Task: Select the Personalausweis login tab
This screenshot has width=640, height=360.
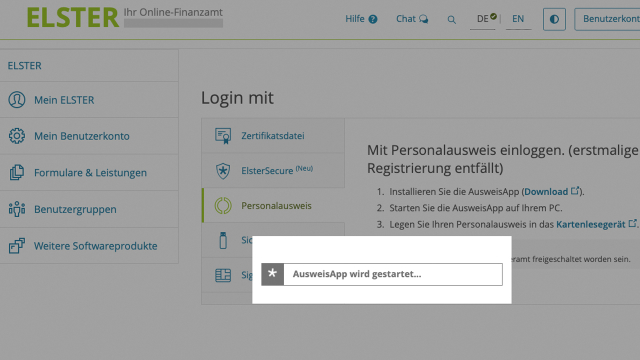Action: [273, 205]
